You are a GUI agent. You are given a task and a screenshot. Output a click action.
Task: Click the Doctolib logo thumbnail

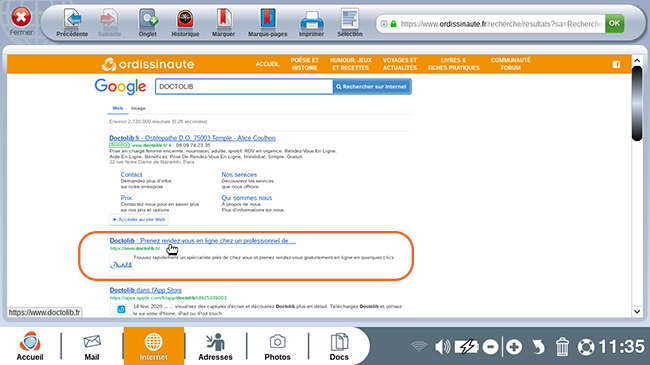click(x=121, y=265)
